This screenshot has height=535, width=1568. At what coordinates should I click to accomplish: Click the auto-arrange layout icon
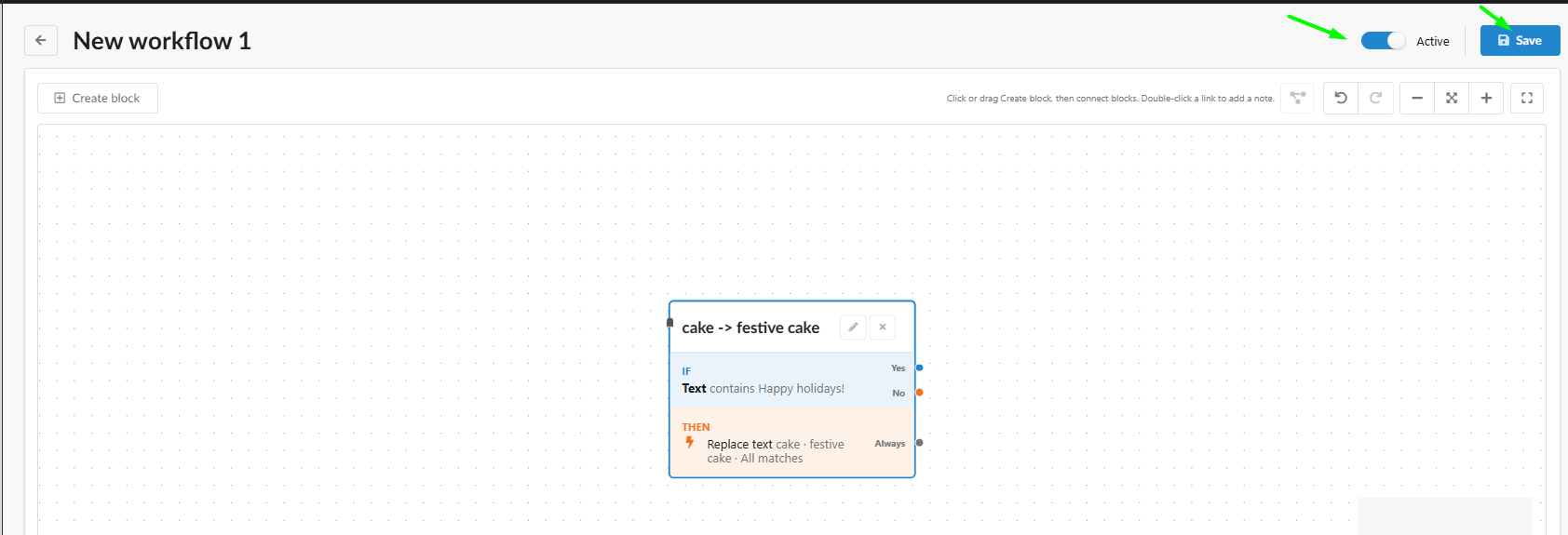(1297, 98)
